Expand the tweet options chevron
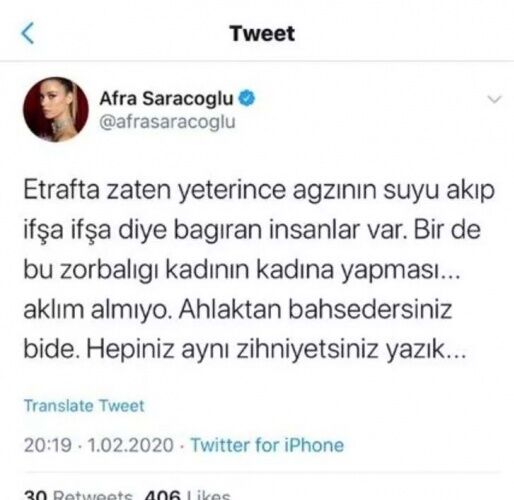 click(494, 99)
